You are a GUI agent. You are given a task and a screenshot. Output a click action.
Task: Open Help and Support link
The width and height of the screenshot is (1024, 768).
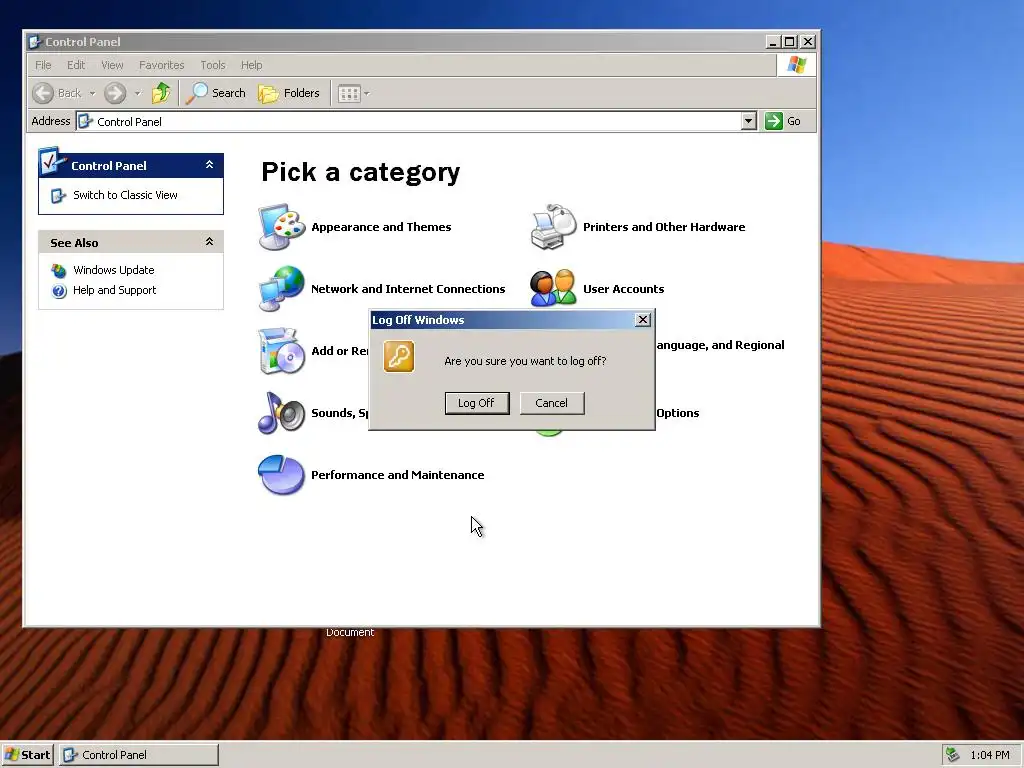(114, 290)
